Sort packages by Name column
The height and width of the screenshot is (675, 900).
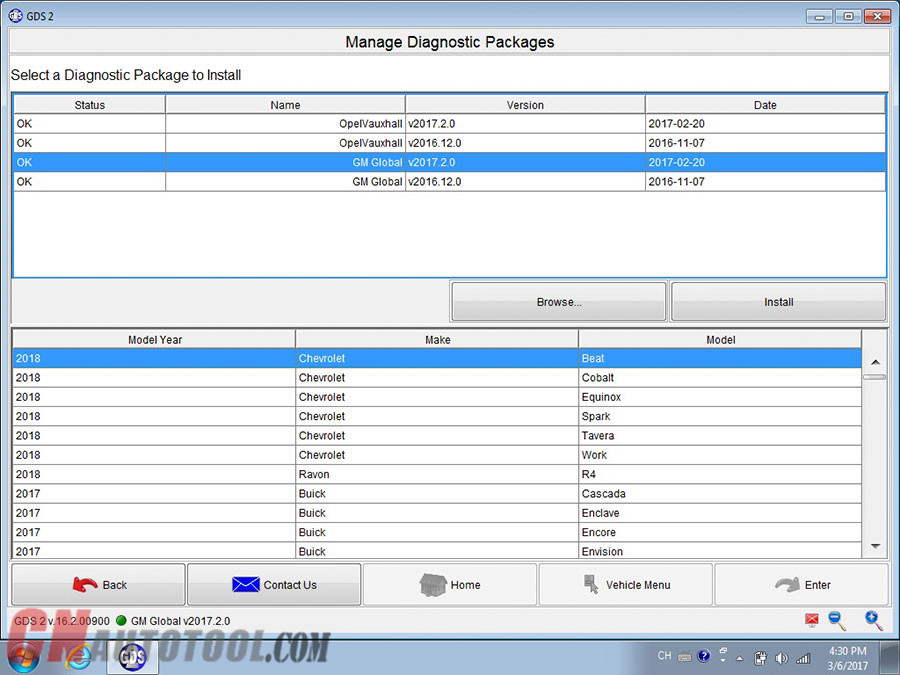(285, 104)
